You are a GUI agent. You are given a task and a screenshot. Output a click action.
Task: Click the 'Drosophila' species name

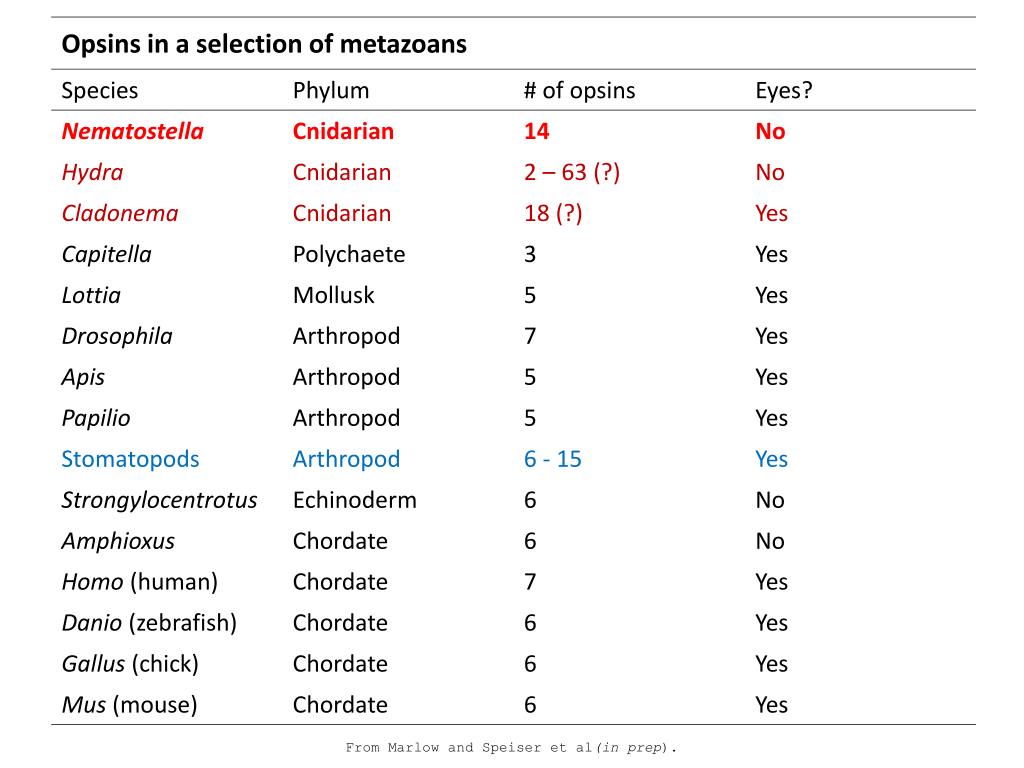(x=117, y=337)
